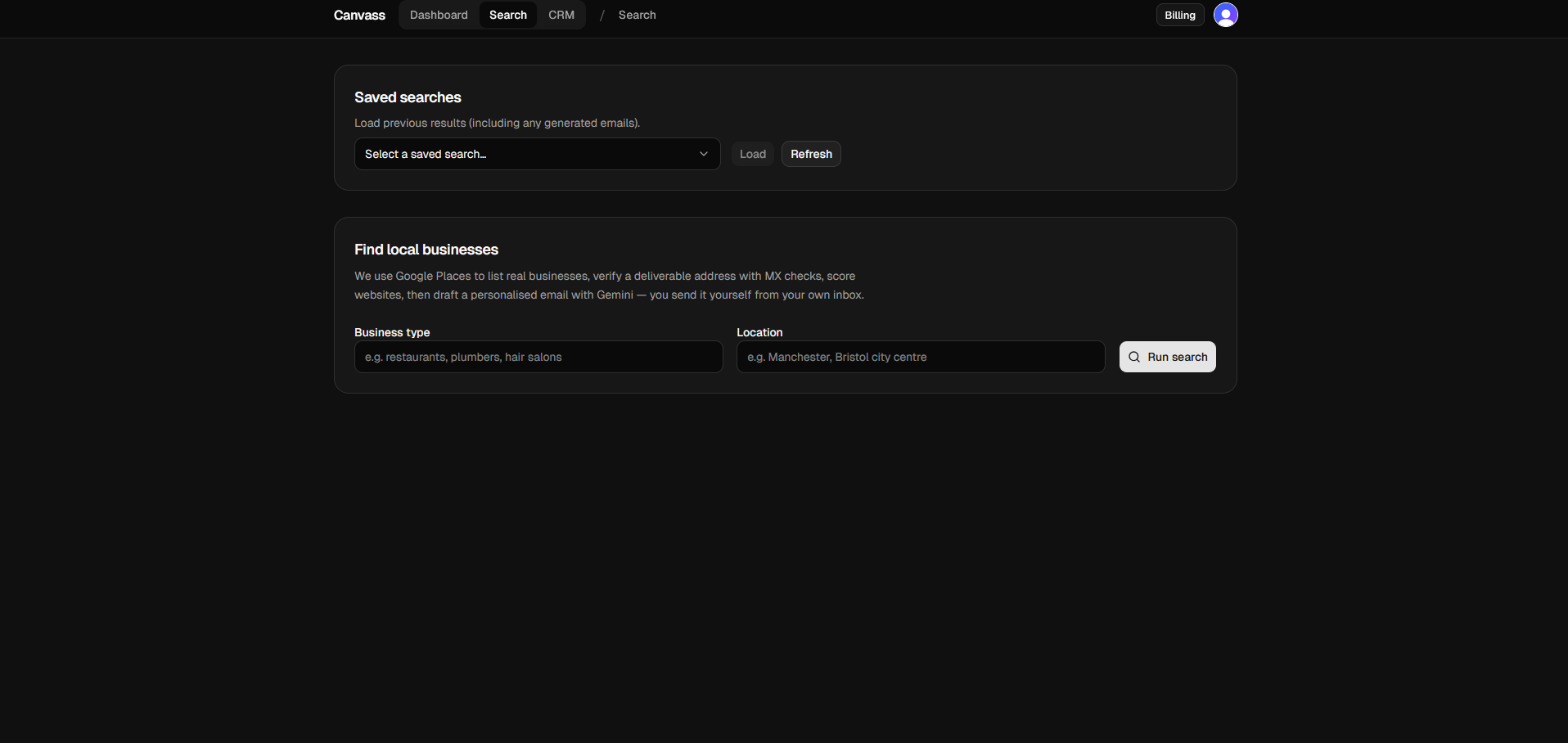This screenshot has height=743, width=1568.
Task: Open the user profile avatar
Action: click(x=1225, y=15)
